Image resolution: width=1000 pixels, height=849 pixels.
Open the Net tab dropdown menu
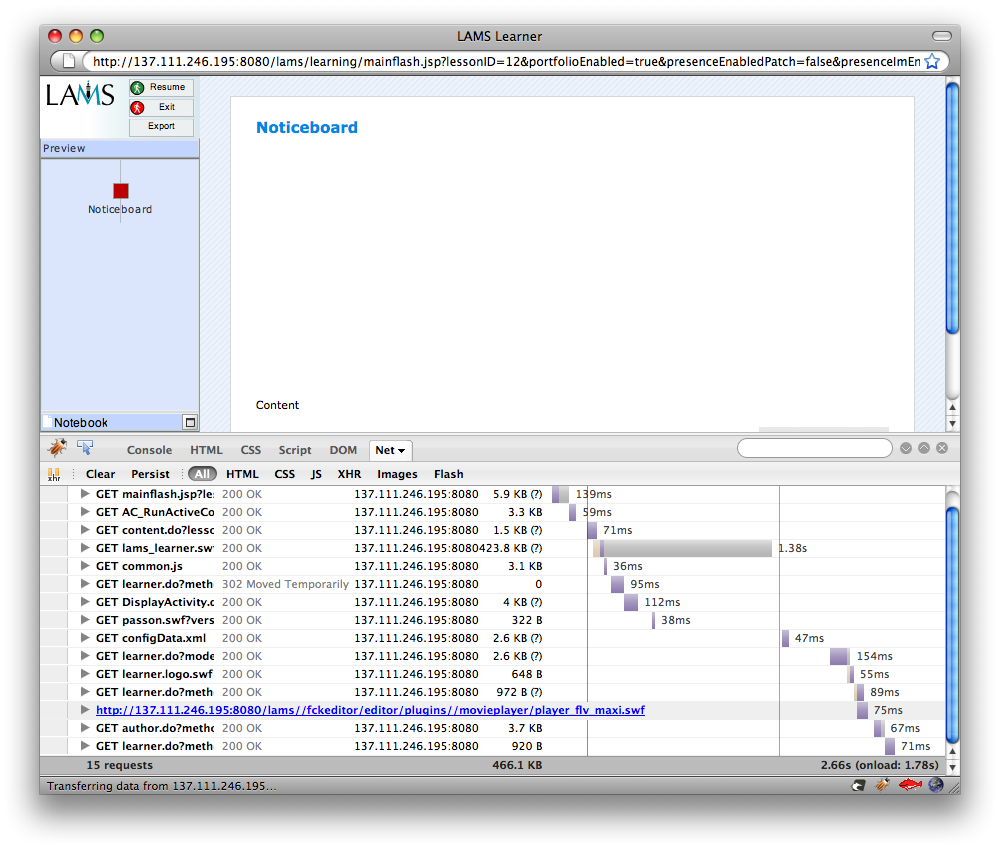(x=390, y=450)
